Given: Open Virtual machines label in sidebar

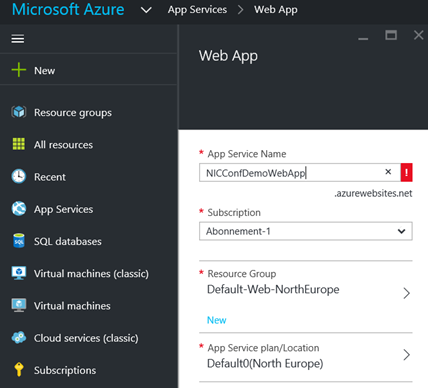Looking at the screenshot, I should [72, 306].
